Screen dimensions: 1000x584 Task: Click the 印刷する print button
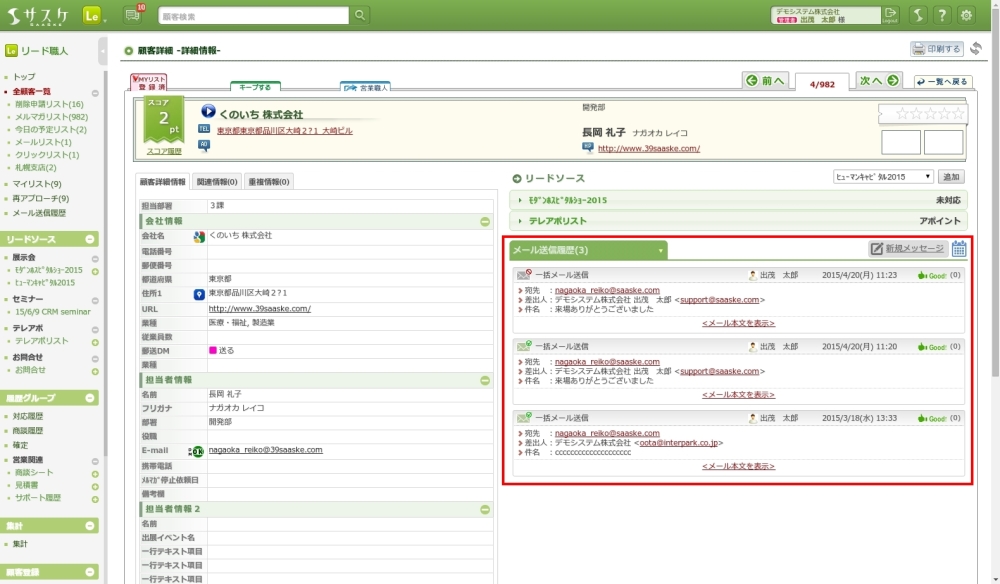936,48
